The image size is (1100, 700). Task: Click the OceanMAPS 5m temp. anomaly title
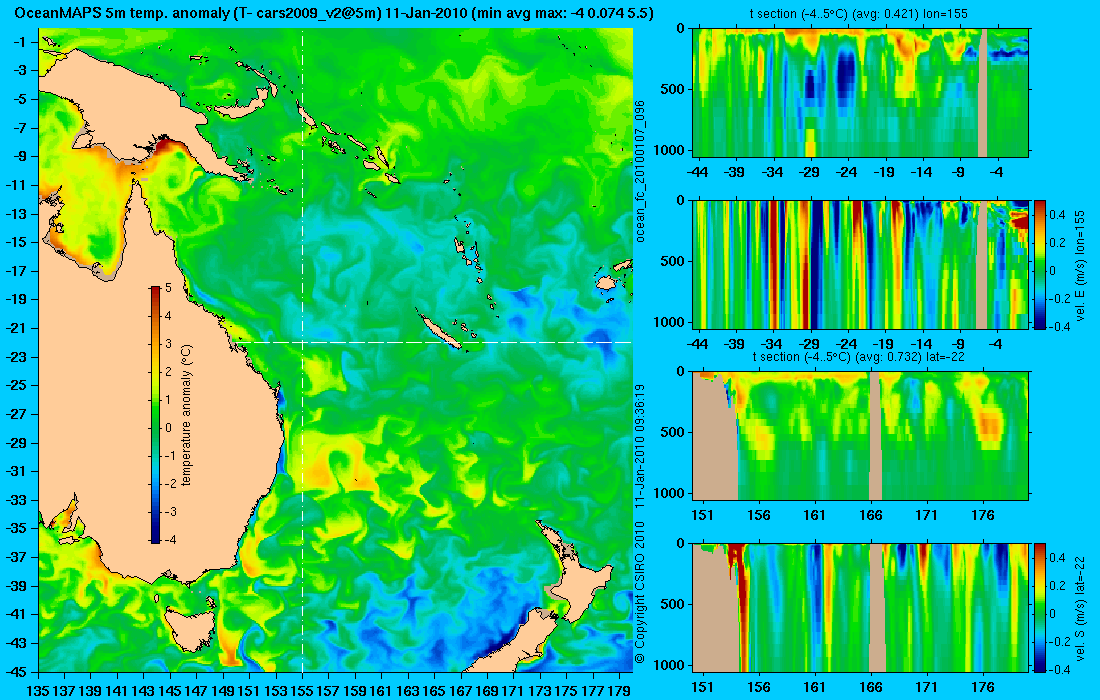(335, 13)
